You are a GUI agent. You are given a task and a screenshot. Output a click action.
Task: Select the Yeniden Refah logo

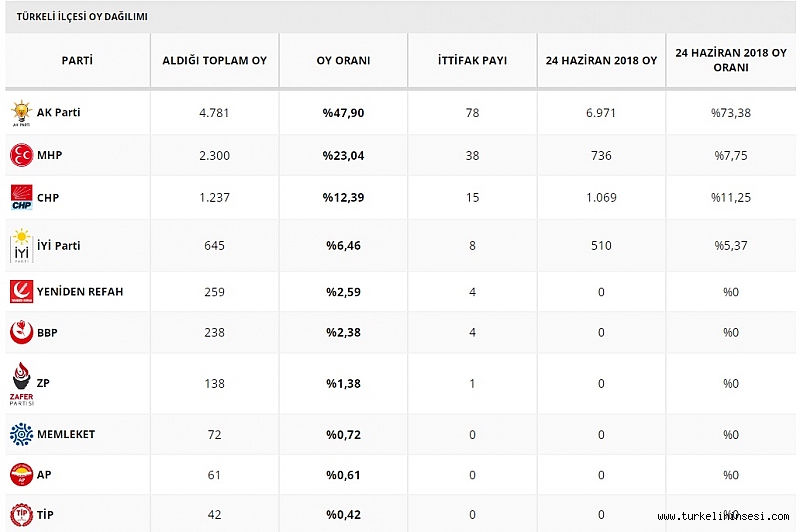(21, 291)
